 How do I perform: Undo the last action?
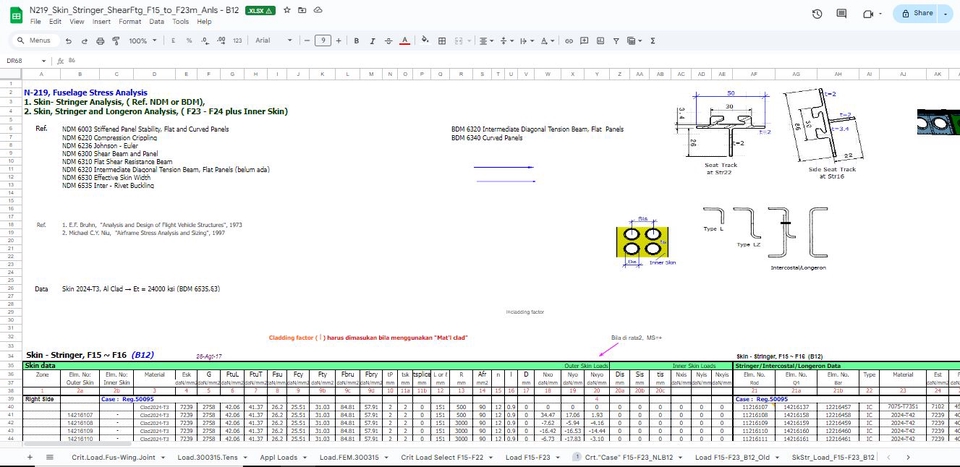click(69, 41)
